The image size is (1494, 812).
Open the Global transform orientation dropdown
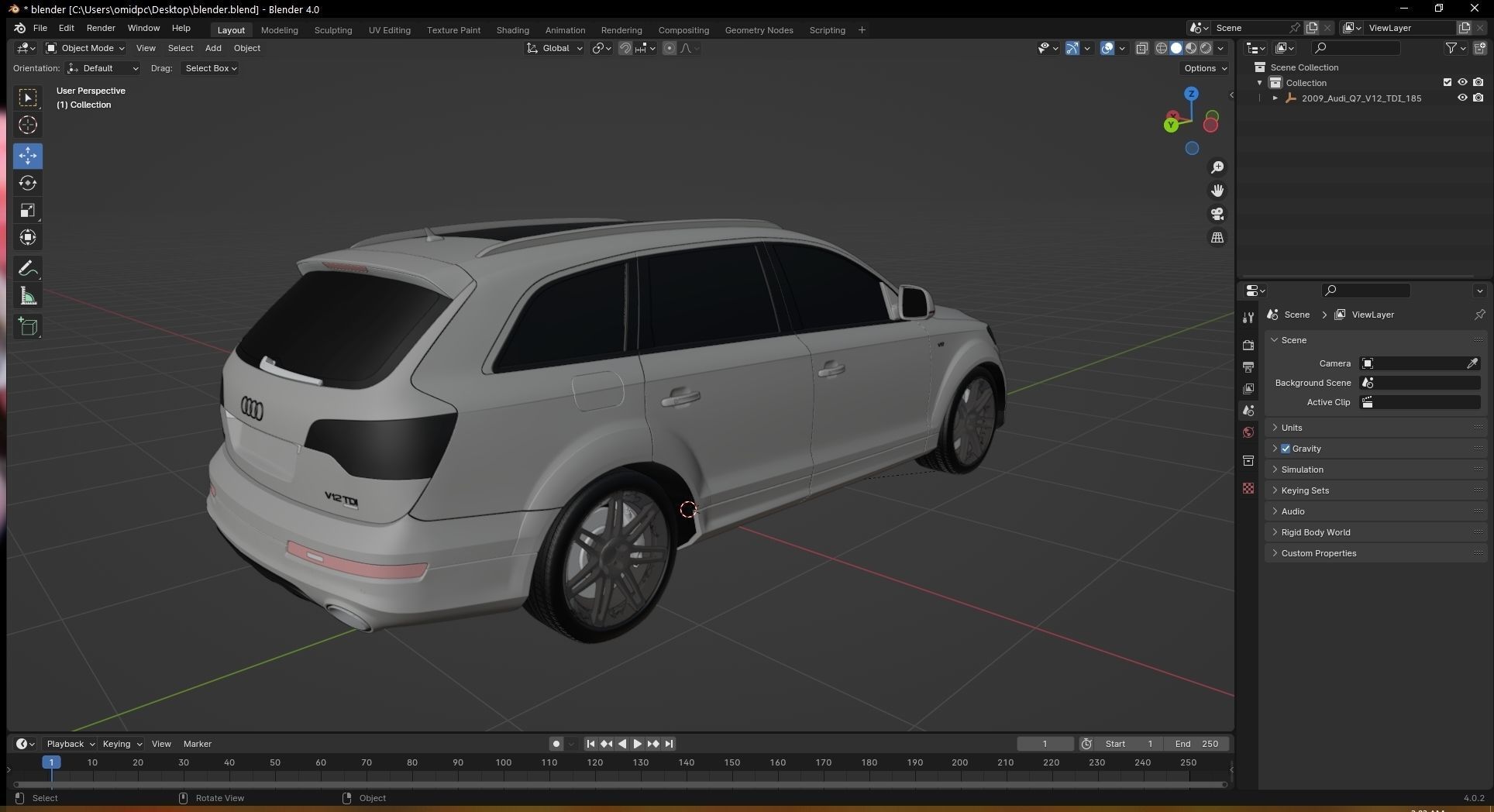pyautogui.click(x=556, y=48)
